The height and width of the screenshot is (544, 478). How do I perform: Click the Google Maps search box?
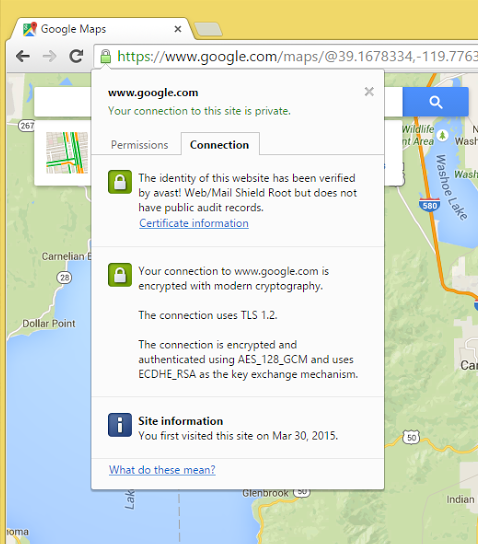63,102
